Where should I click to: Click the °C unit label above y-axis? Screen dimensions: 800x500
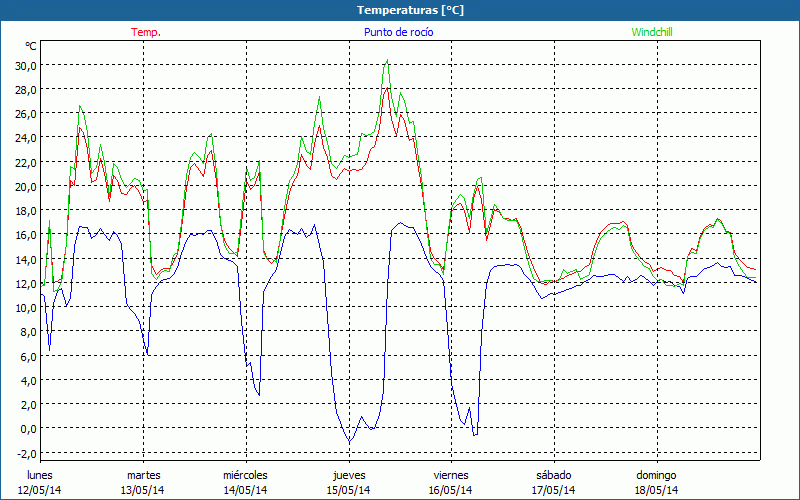click(x=31, y=46)
